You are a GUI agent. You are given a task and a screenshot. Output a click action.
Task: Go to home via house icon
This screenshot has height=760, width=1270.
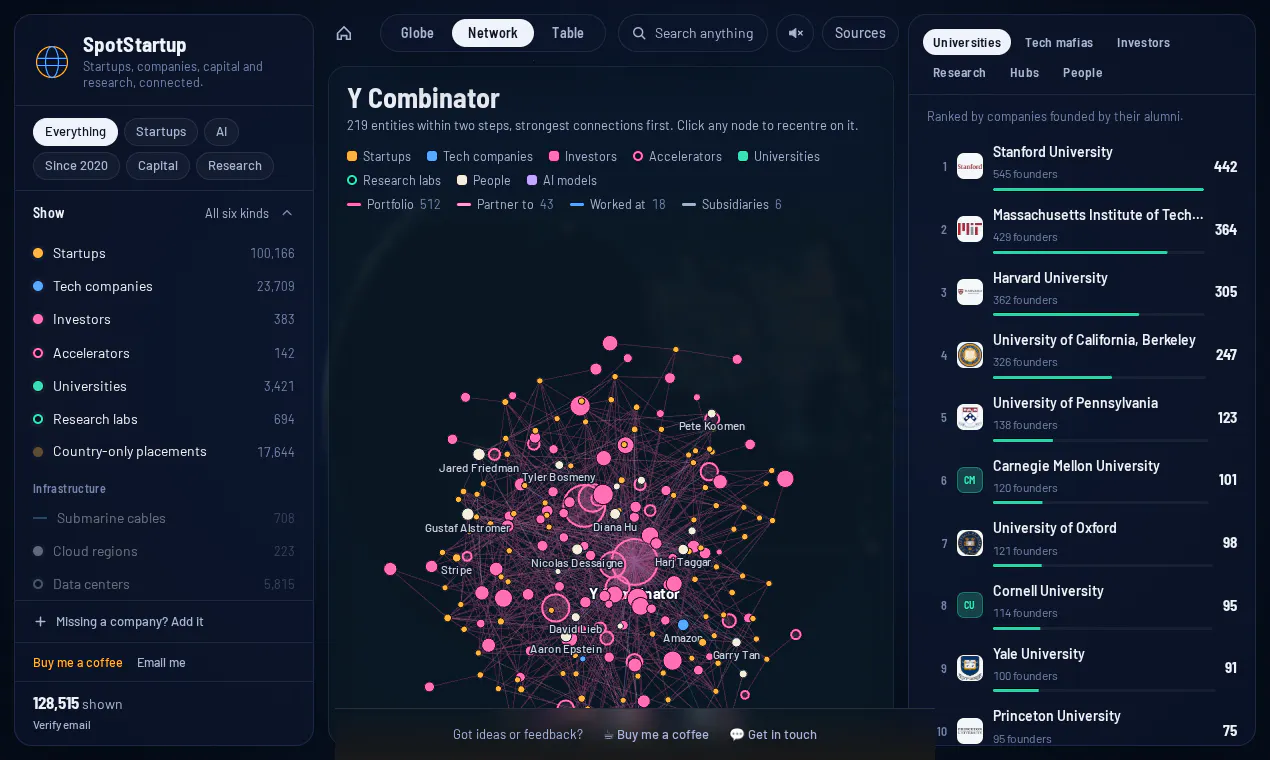[x=344, y=33]
